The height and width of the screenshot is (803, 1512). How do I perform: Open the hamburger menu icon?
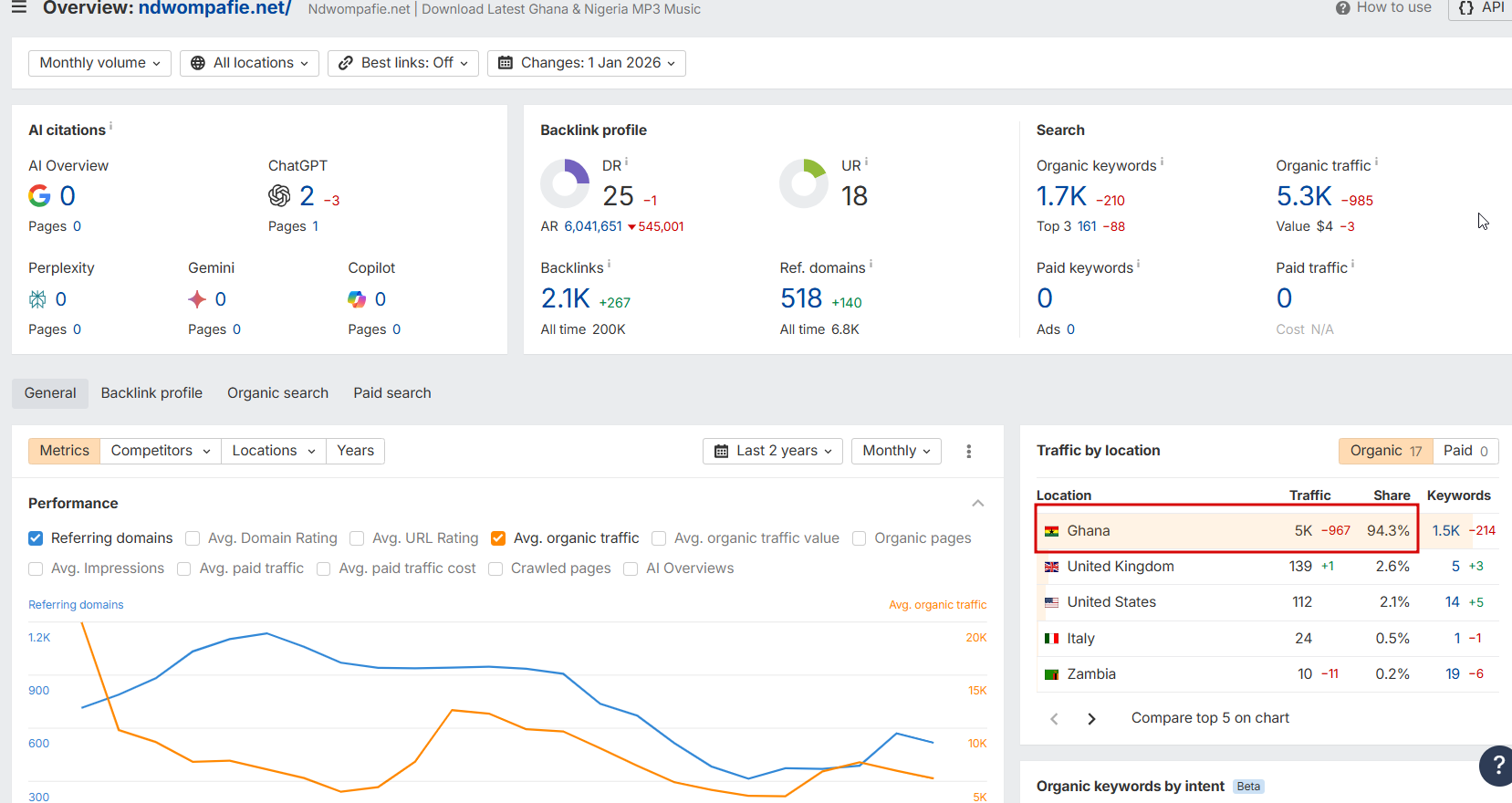[19, 7]
